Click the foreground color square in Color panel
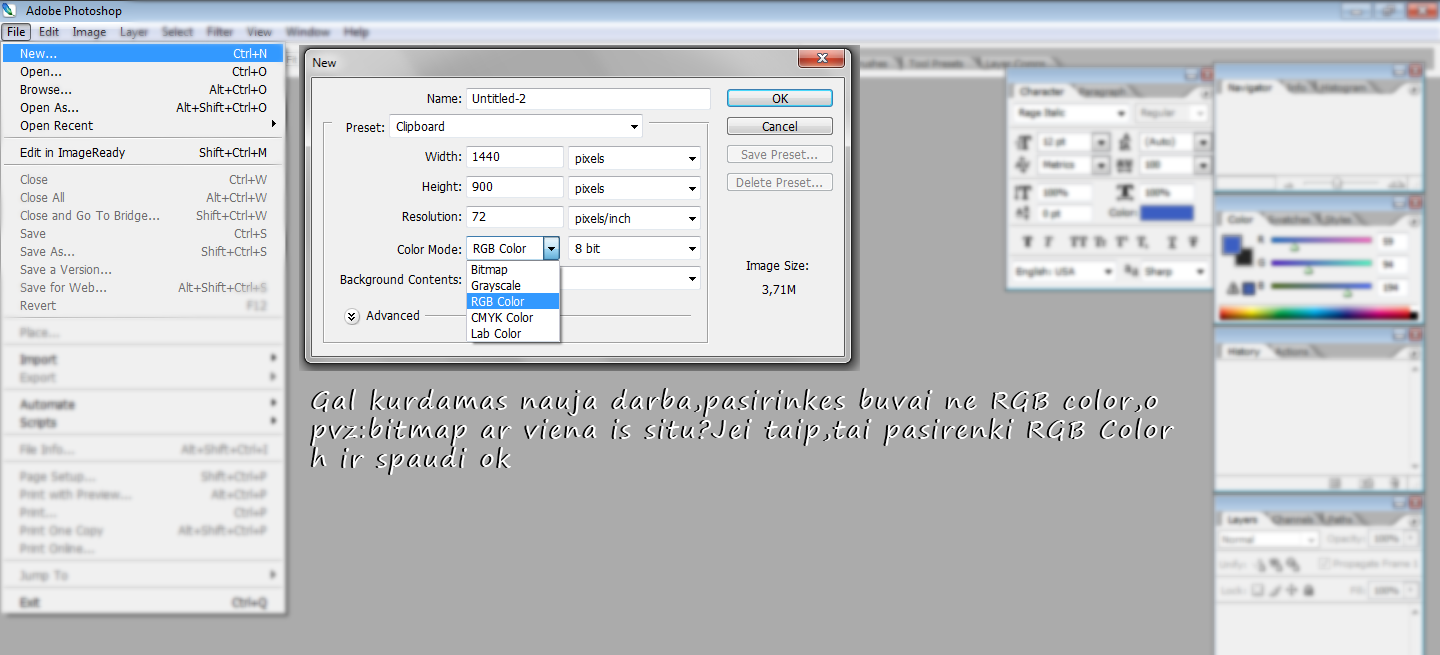The height and width of the screenshot is (655, 1440). 1234,245
